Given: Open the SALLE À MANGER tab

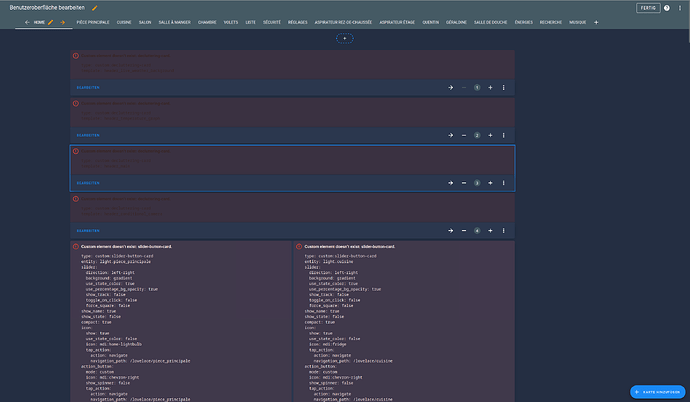Looking at the screenshot, I should [175, 22].
